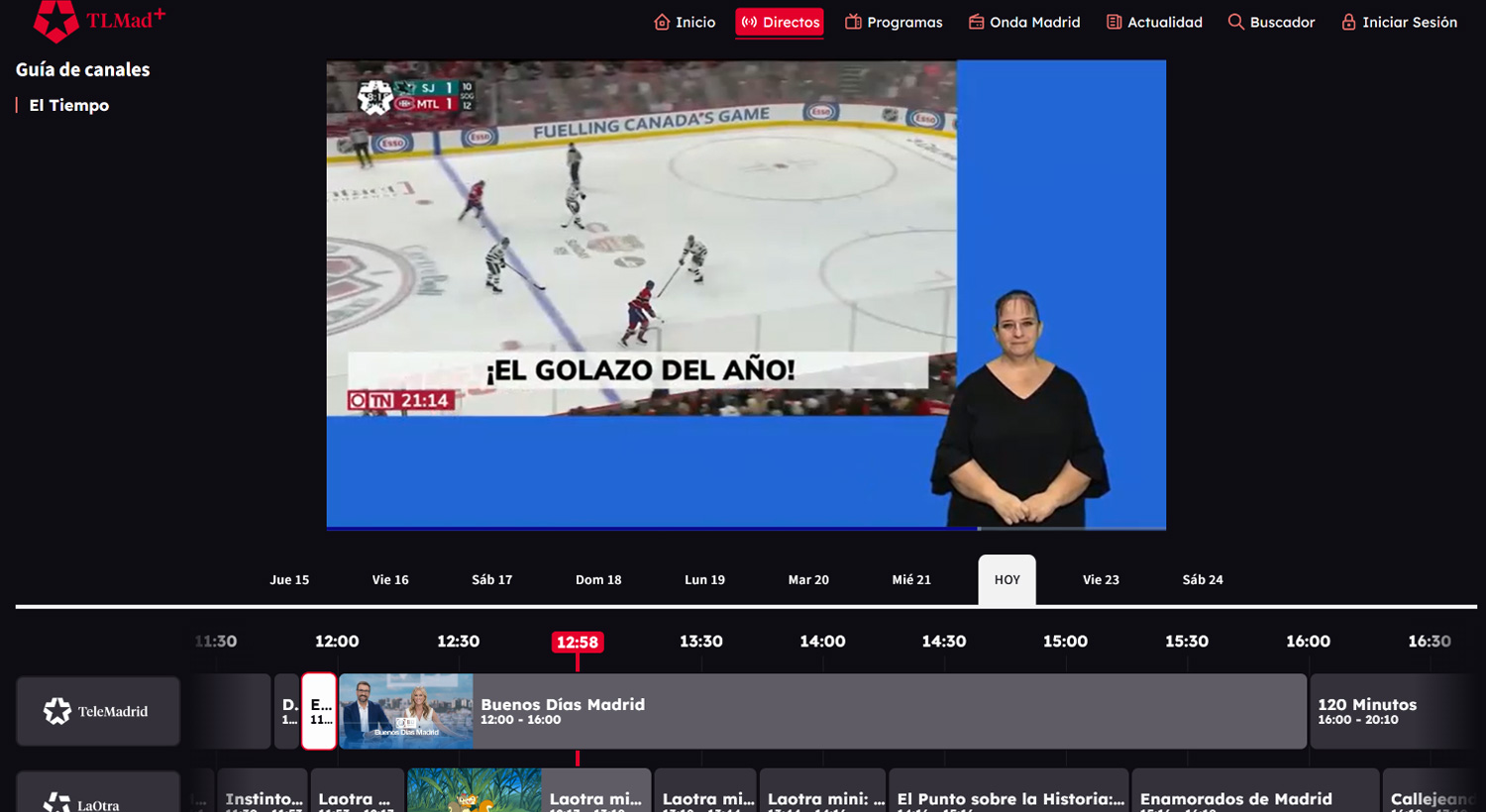Click the LaOtra cartoon program thumbnail
This screenshot has height=812, width=1486.
pyautogui.click(x=475, y=791)
